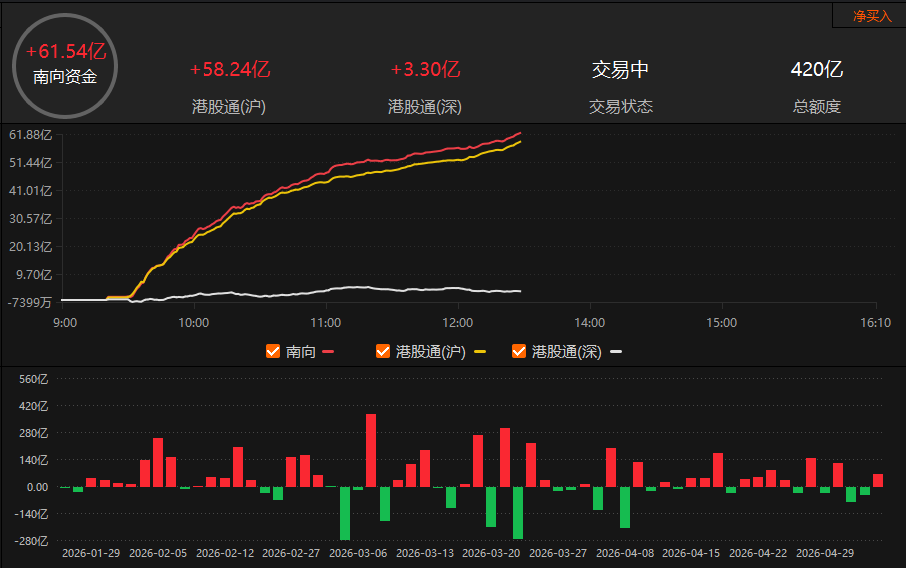Click the 11:00 time axis label
Image resolution: width=906 pixels, height=568 pixels.
click(325, 322)
